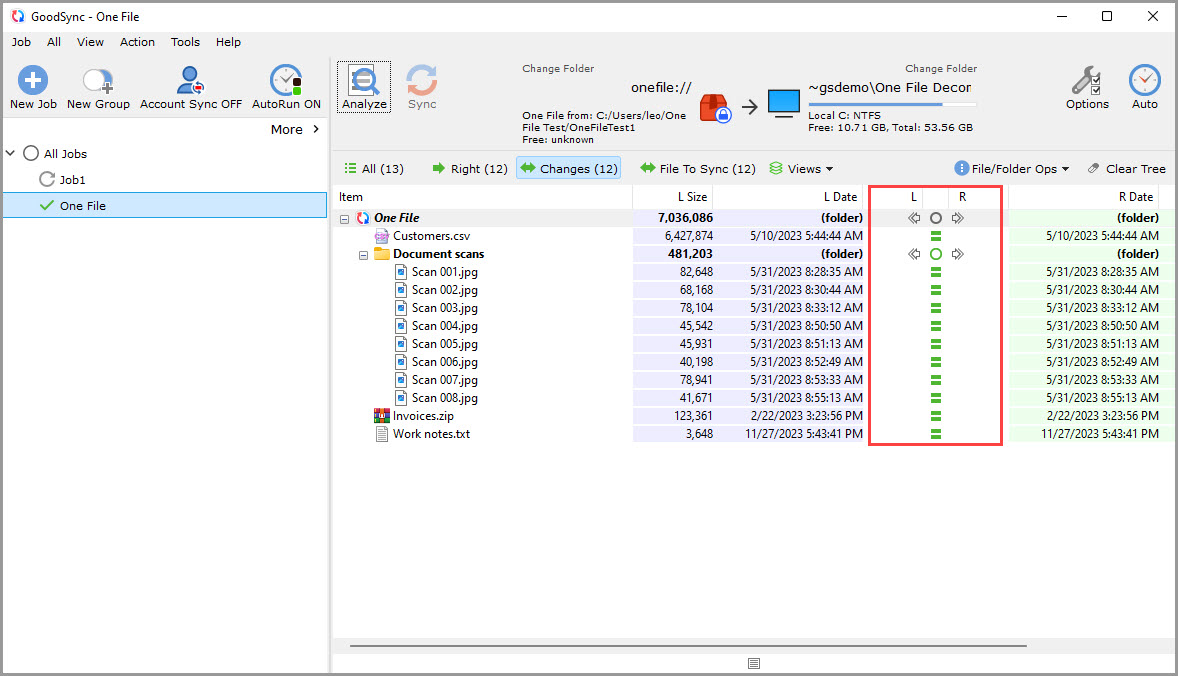
Task: Toggle the AutoRun ON clock icon
Action: [286, 80]
